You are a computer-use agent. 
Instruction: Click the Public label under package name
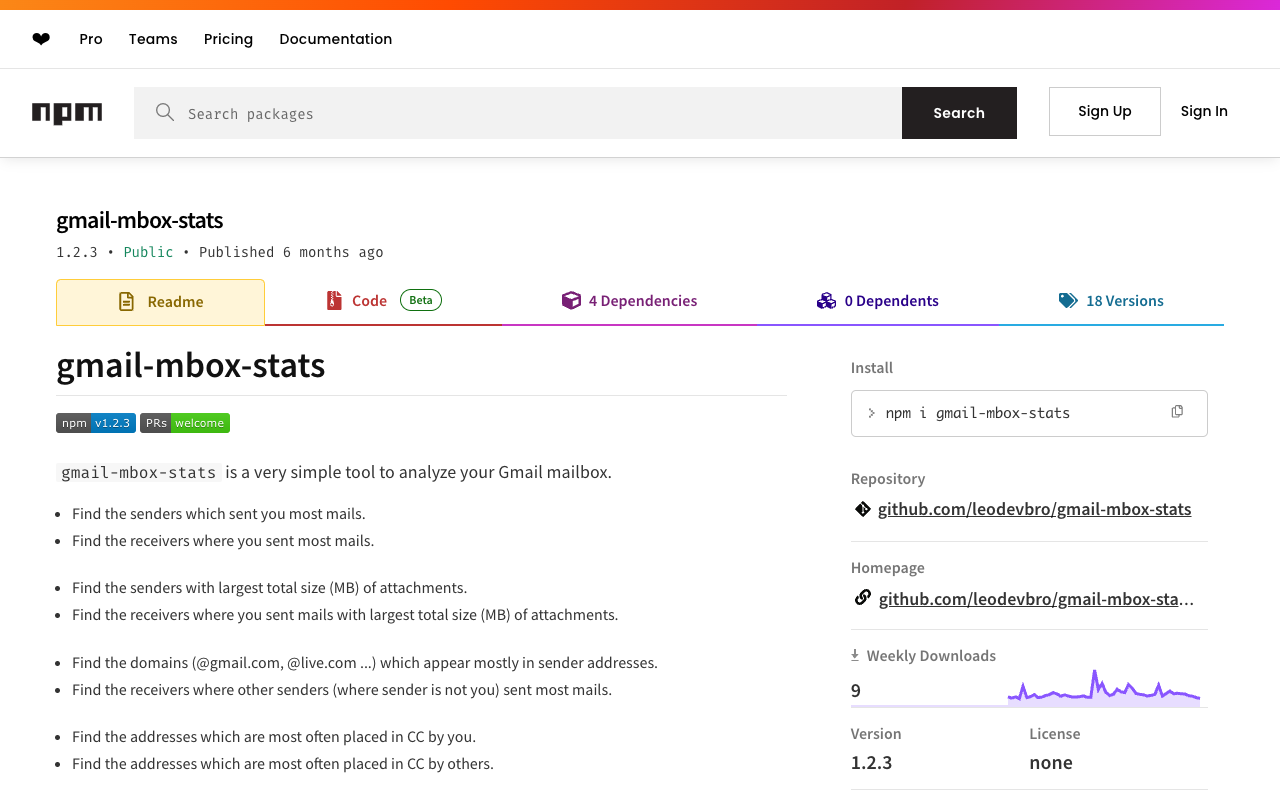pyautogui.click(x=148, y=252)
